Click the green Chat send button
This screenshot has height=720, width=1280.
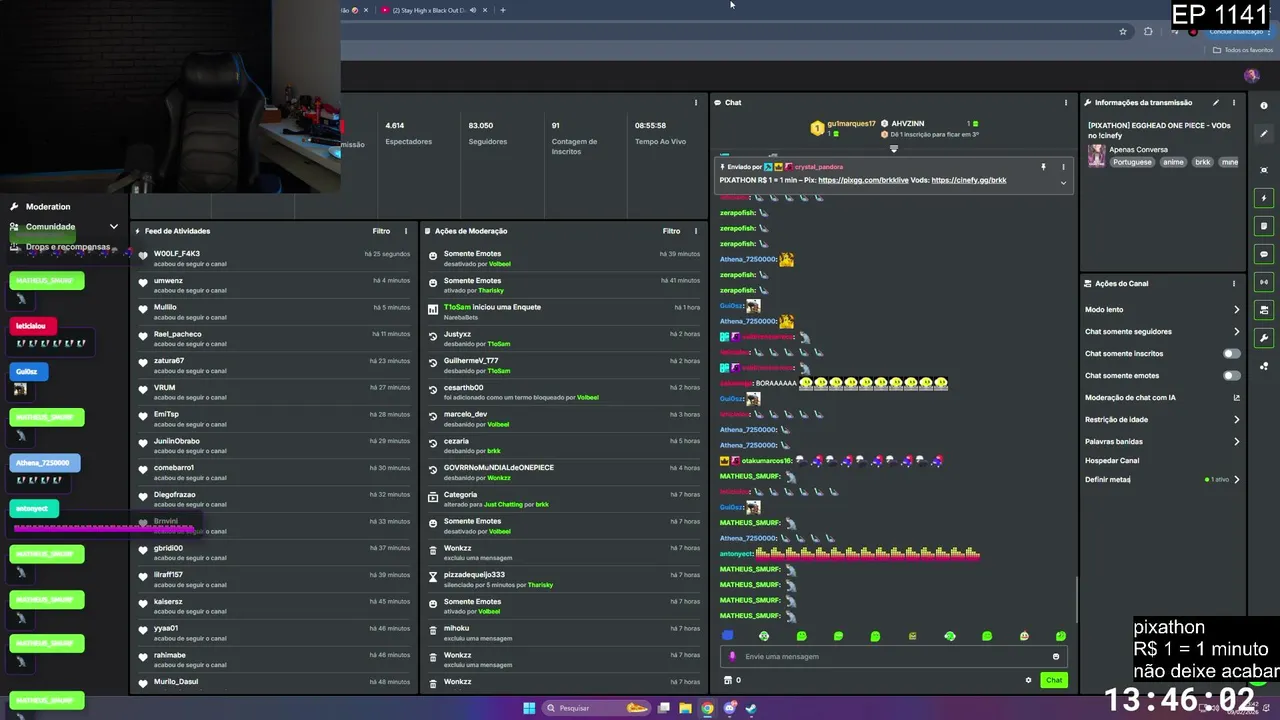pos(1054,680)
